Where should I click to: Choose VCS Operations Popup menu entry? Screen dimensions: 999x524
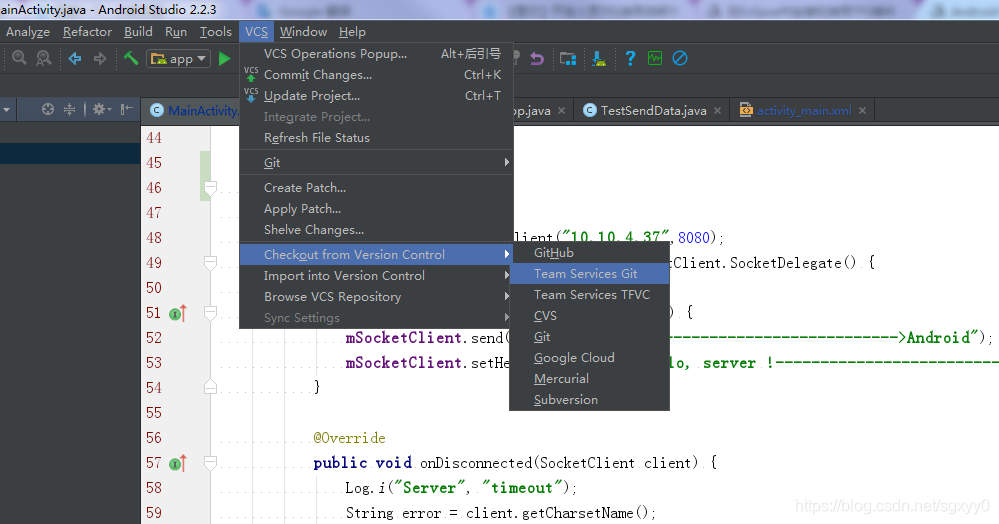click(377, 54)
